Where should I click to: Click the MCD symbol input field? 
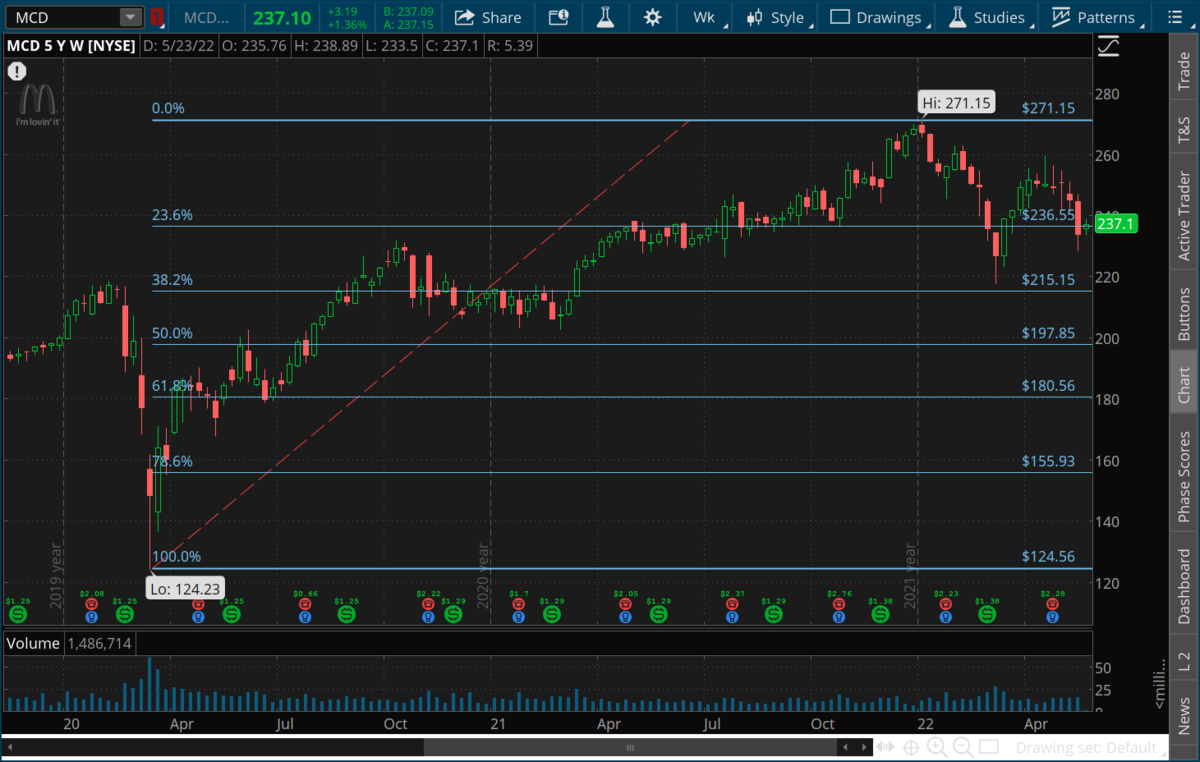62,17
